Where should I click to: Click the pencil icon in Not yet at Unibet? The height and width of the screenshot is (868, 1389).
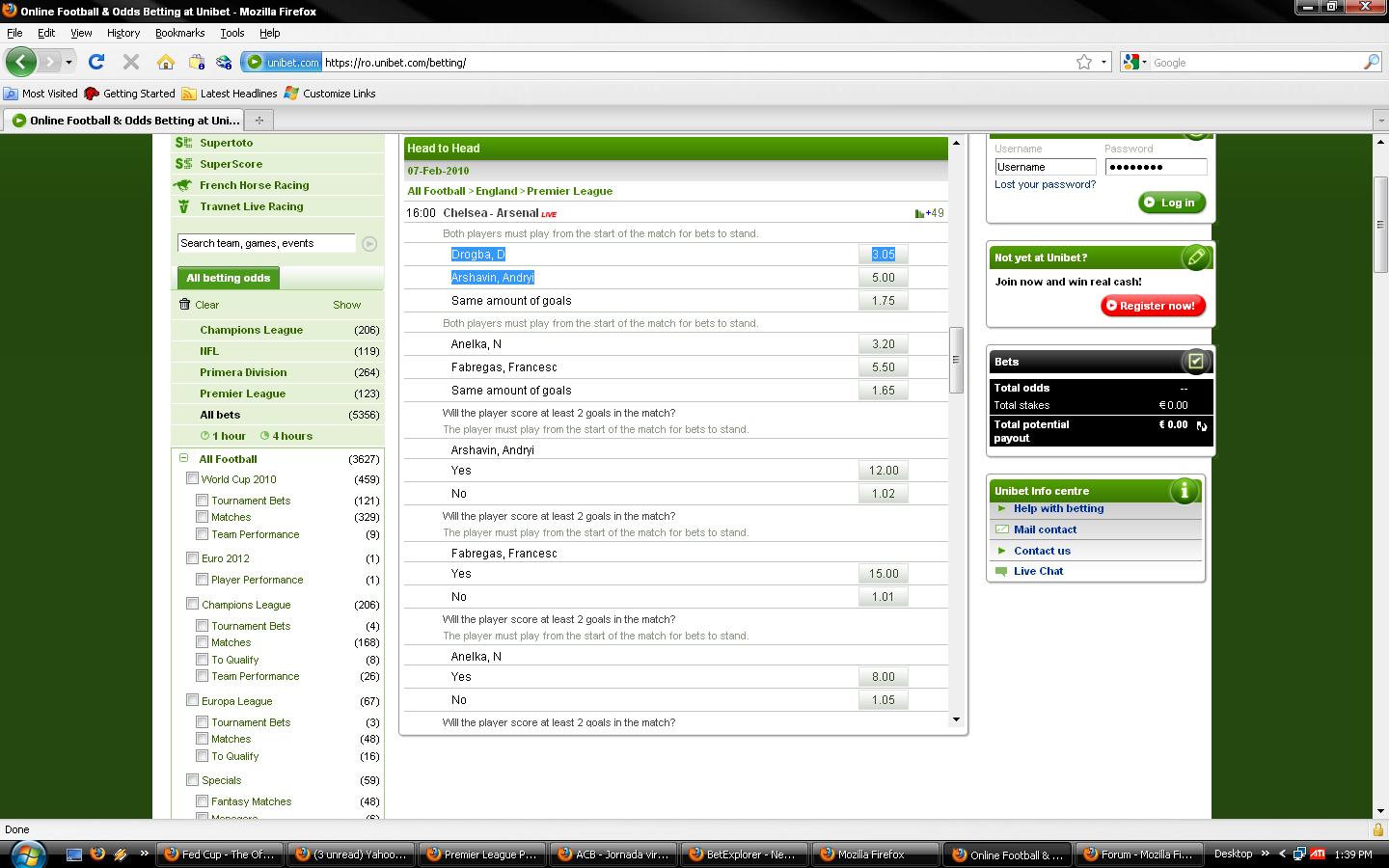pyautogui.click(x=1195, y=258)
